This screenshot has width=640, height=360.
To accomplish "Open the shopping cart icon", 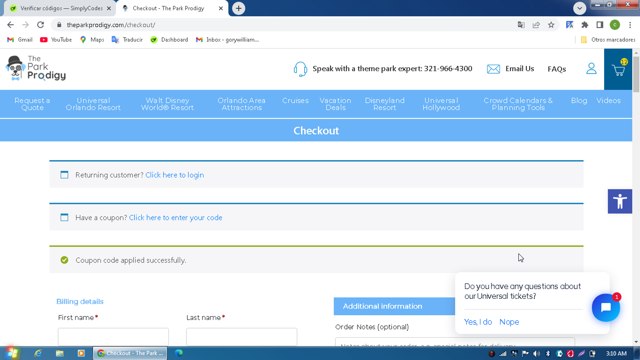I will tap(618, 69).
